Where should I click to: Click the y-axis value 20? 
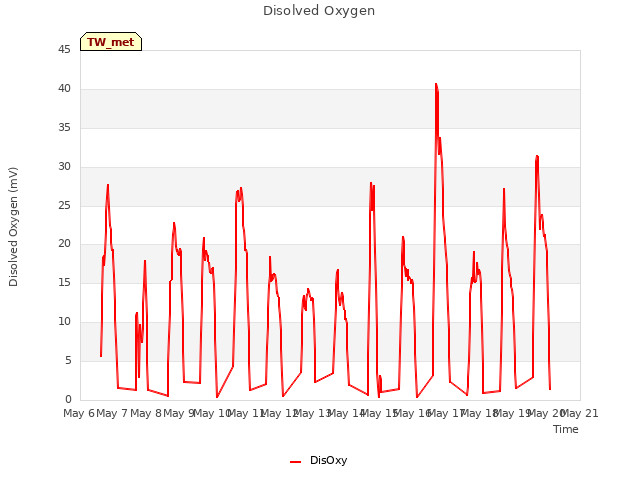point(64,244)
